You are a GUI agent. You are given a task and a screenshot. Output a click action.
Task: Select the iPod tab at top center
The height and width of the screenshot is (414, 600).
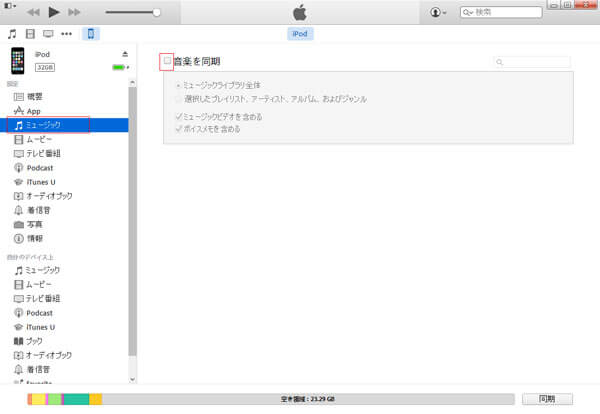(x=300, y=34)
